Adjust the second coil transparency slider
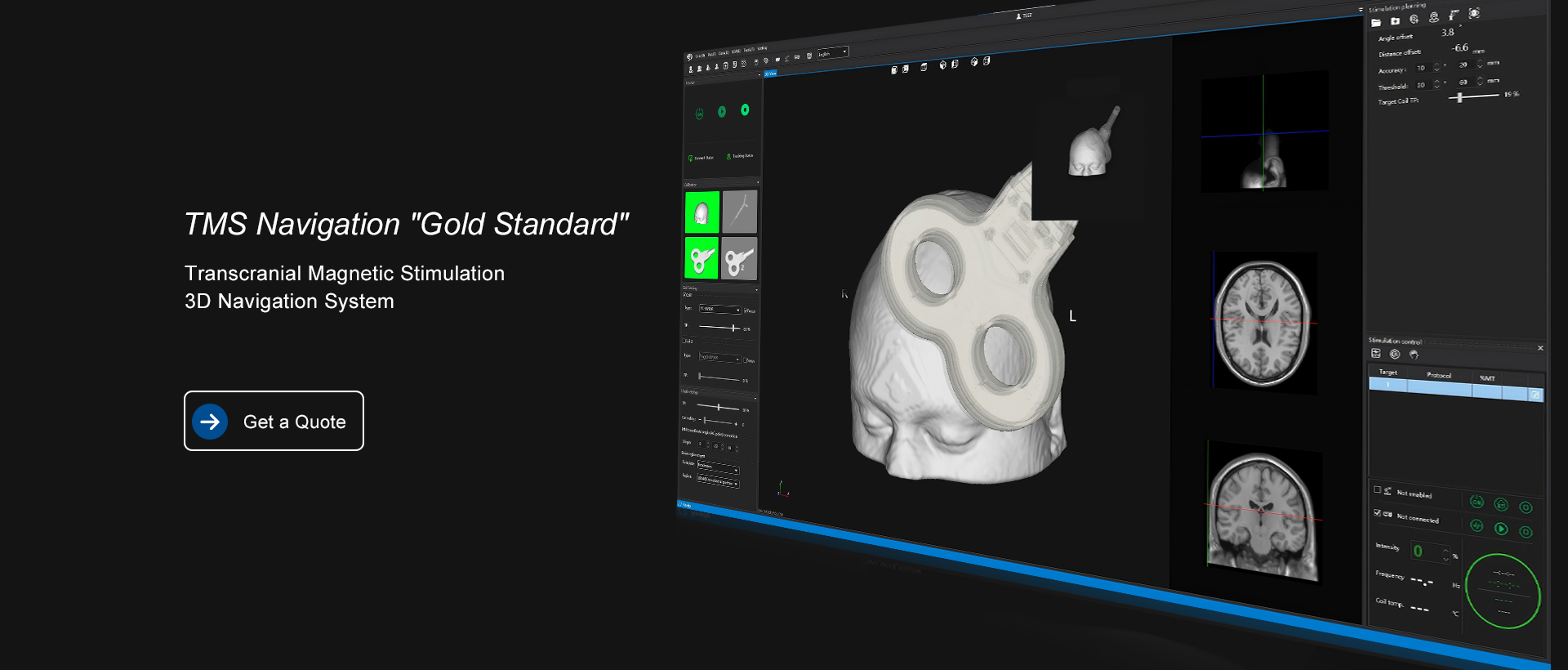The width and height of the screenshot is (1568, 670). [719, 377]
